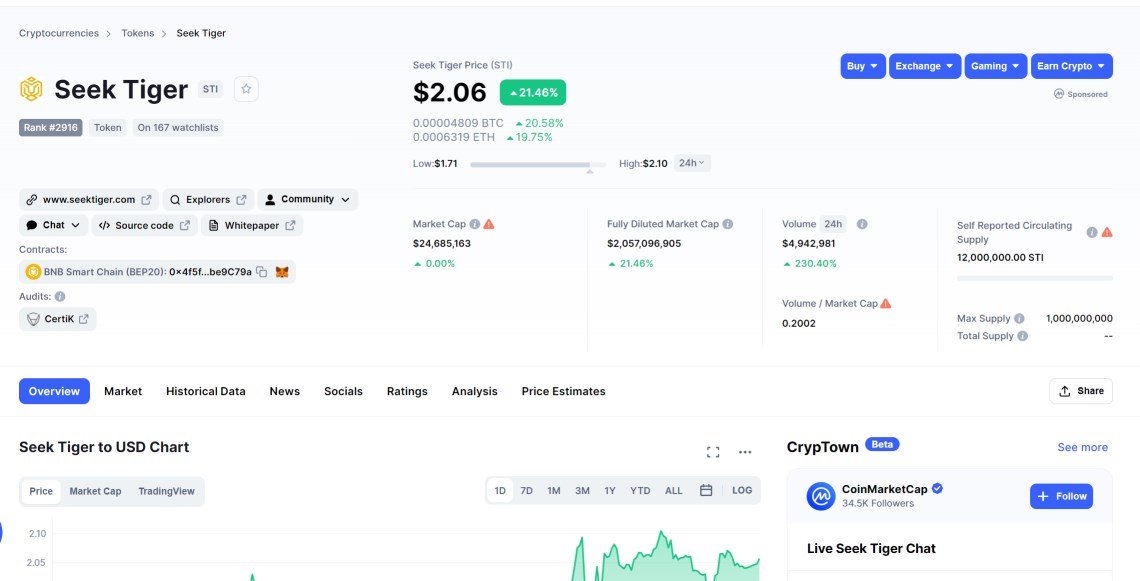The width and height of the screenshot is (1140, 581).
Task: Open the News tab
Action: point(285,391)
